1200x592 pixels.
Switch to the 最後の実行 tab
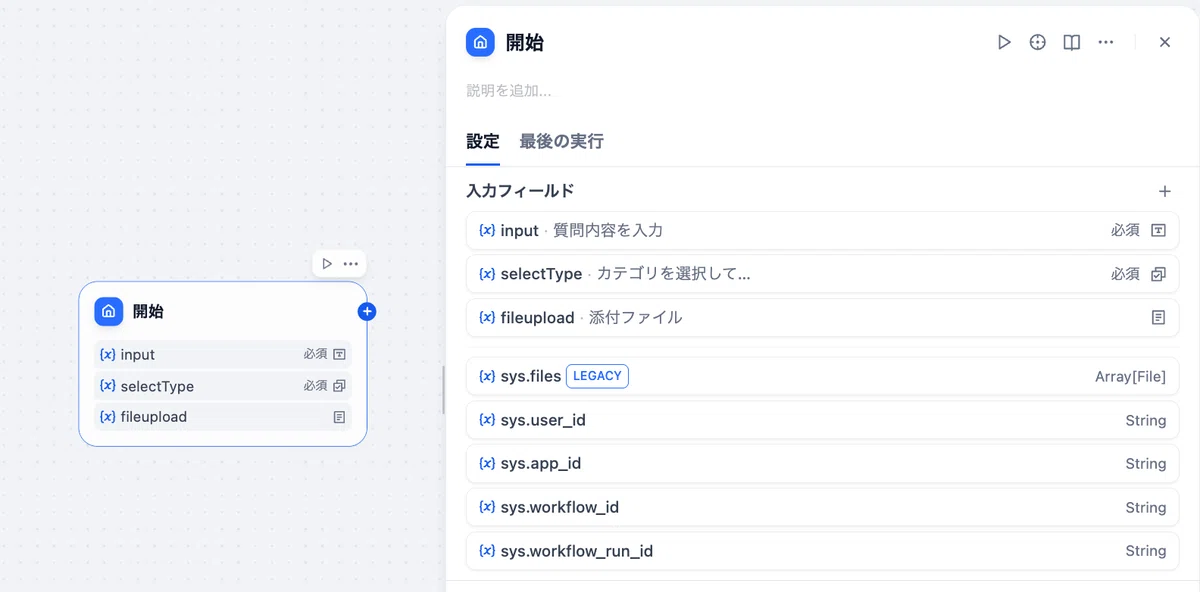pyautogui.click(x=561, y=141)
